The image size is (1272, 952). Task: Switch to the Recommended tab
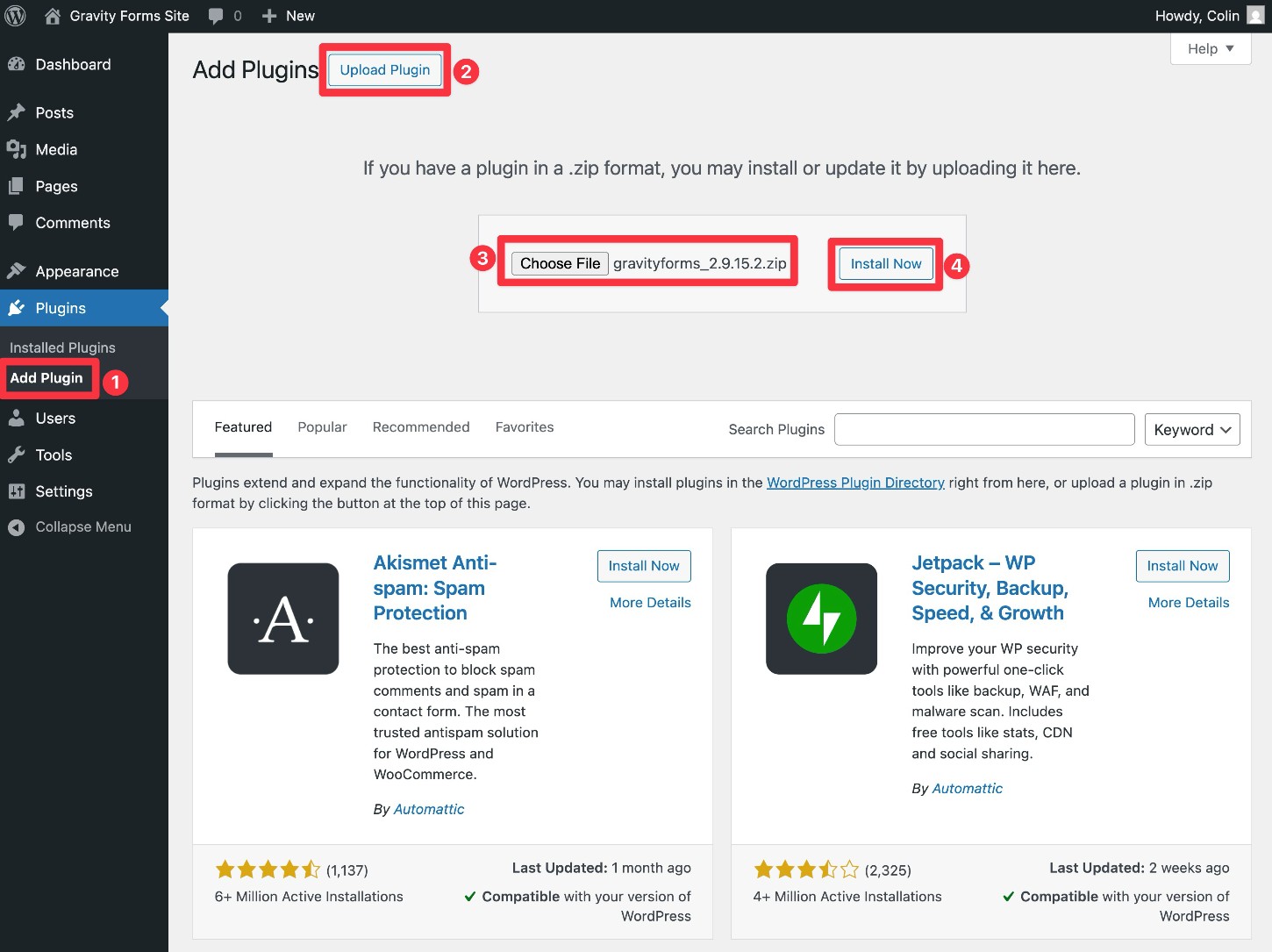click(x=421, y=427)
